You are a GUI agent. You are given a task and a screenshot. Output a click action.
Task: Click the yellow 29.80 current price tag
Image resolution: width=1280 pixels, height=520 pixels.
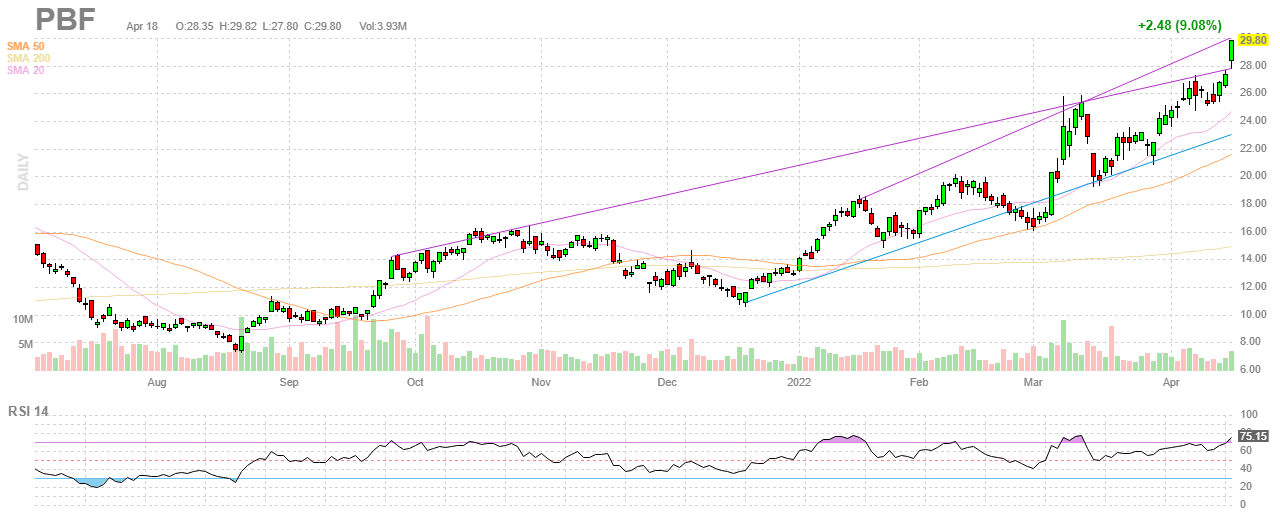1253,39
